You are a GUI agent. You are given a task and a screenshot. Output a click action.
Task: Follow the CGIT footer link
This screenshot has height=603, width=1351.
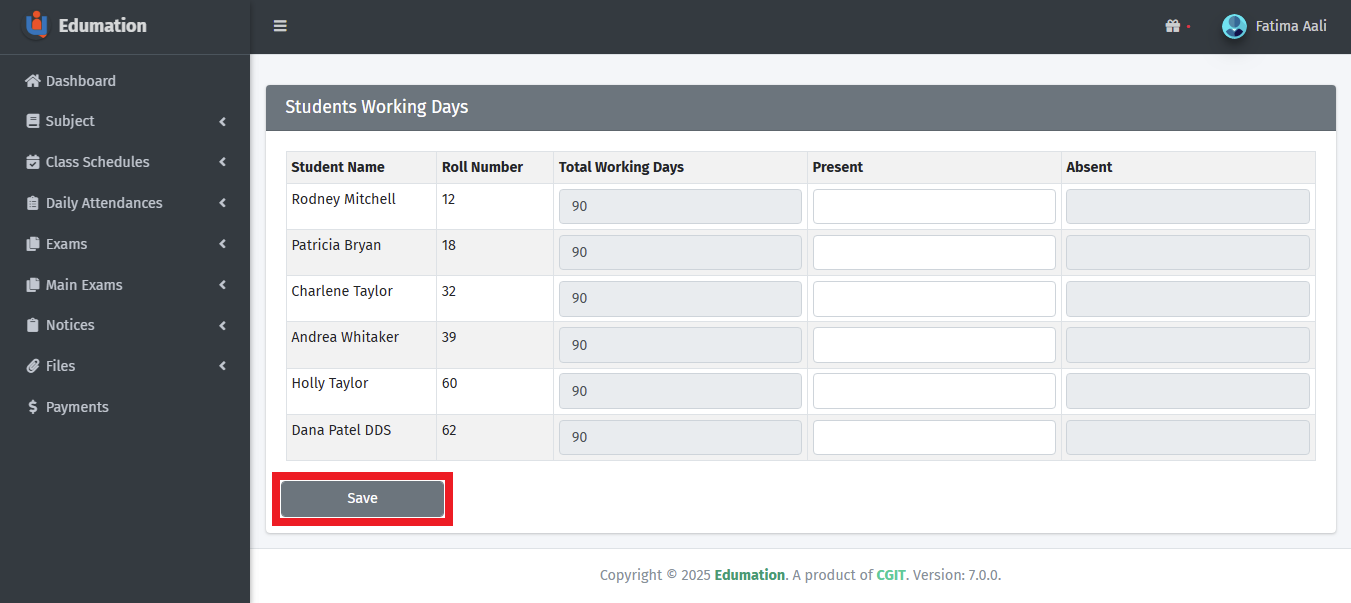(x=890, y=575)
